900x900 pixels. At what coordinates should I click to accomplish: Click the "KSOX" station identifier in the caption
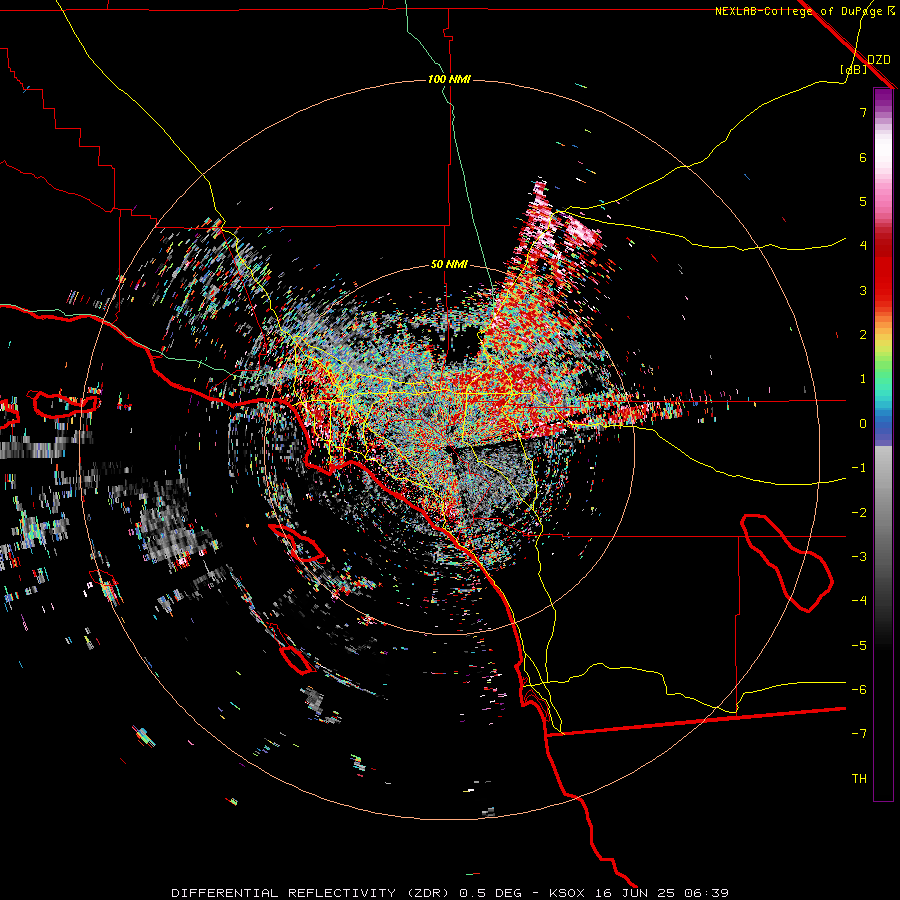(x=567, y=893)
